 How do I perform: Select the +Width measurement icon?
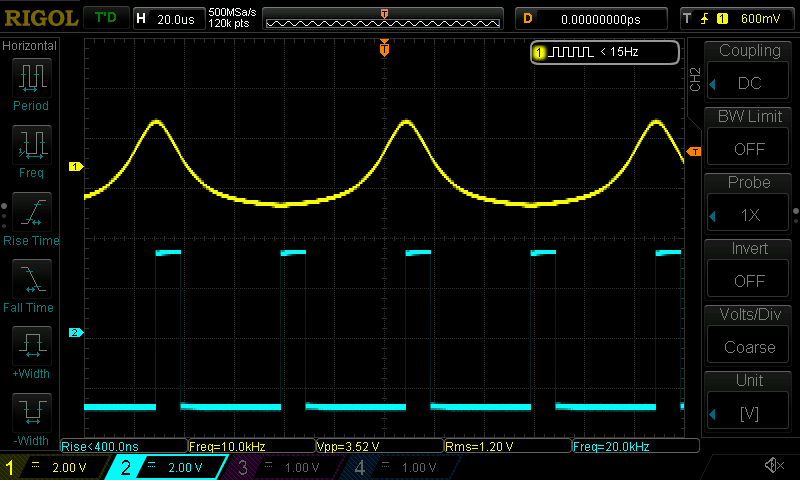32,345
